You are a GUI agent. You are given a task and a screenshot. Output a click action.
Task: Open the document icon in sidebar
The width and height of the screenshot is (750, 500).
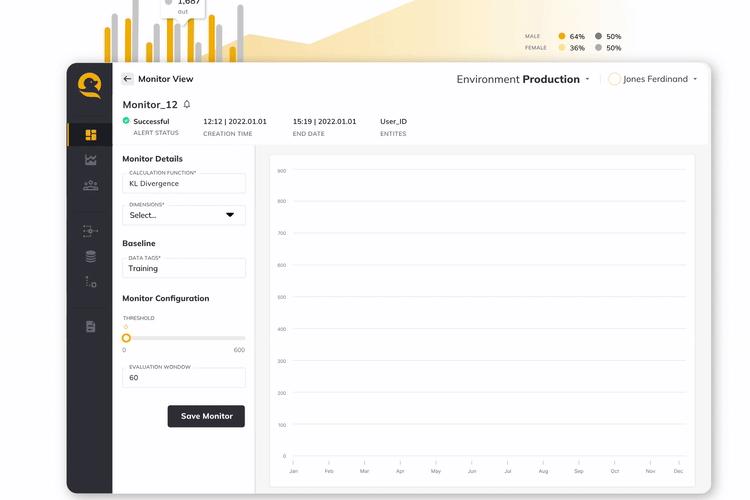pos(90,327)
